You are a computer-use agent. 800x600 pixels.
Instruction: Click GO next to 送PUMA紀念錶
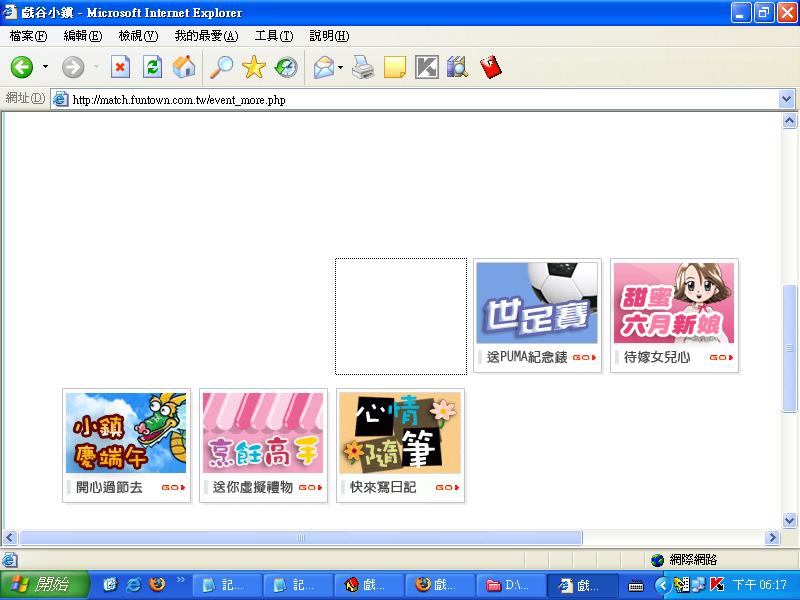(x=584, y=358)
